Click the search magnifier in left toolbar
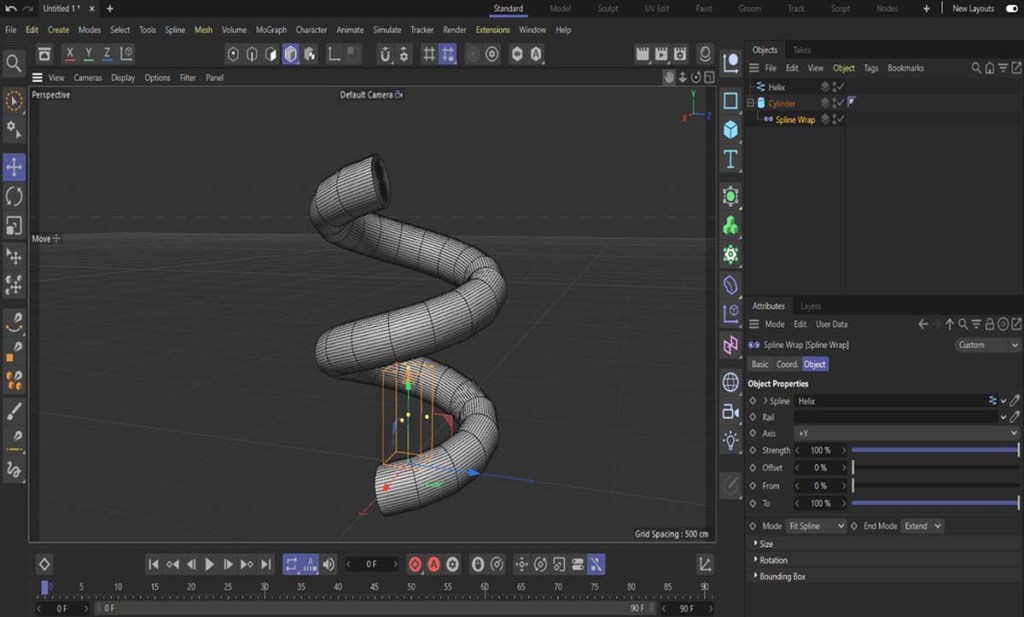Screen dimensions: 1024x617 (14, 64)
